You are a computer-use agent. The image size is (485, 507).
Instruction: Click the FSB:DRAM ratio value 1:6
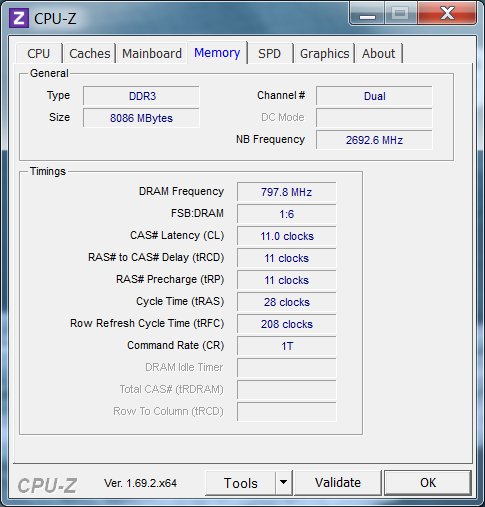[x=287, y=214]
